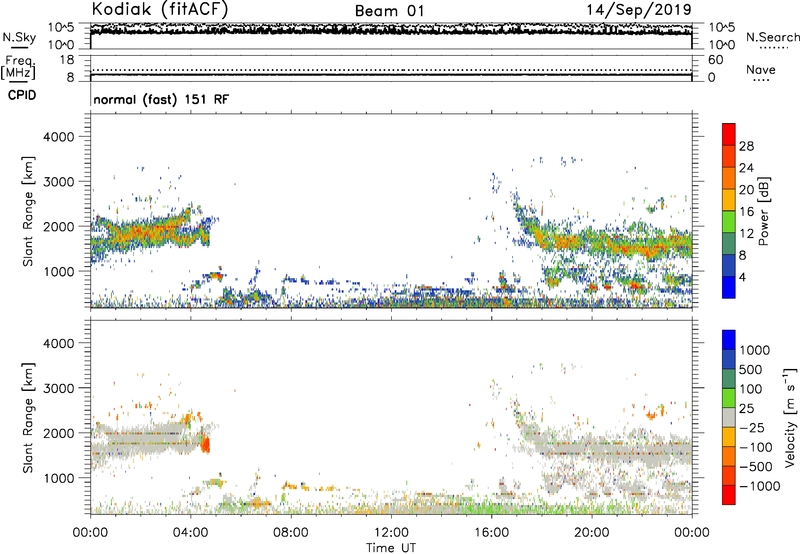Click the '-25' label on the Velocity colorbar
Viewport: 800px width, 554px height.
752,427
